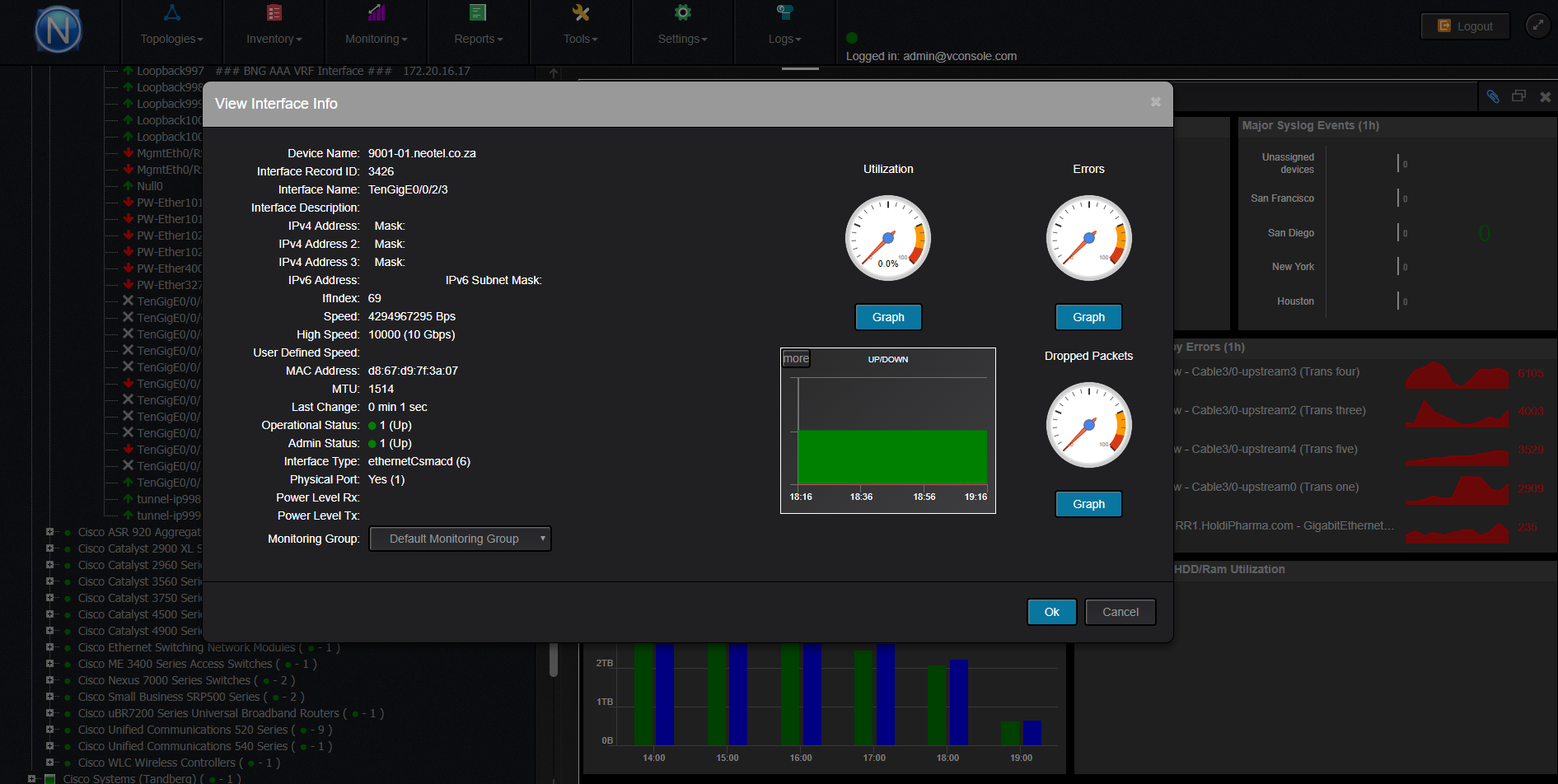This screenshot has width=1558, height=784.
Task: Select tunnel-ip998 interface in tree
Action: 169,499
